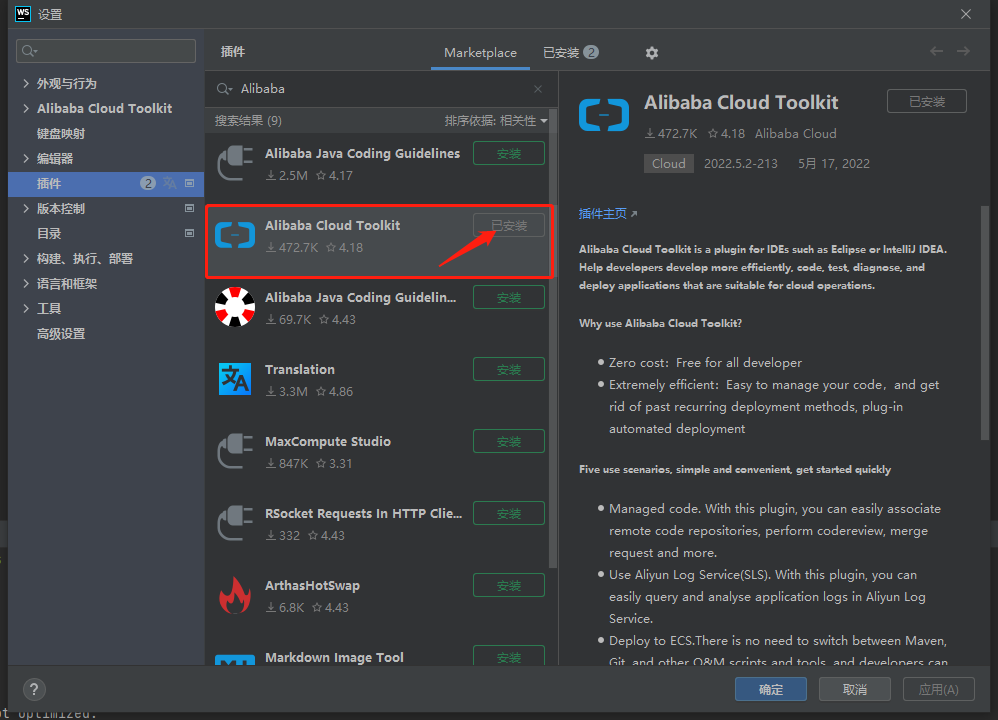The image size is (998, 720).
Task: Install the ArthasHotSwap plugin
Action: click(509, 585)
